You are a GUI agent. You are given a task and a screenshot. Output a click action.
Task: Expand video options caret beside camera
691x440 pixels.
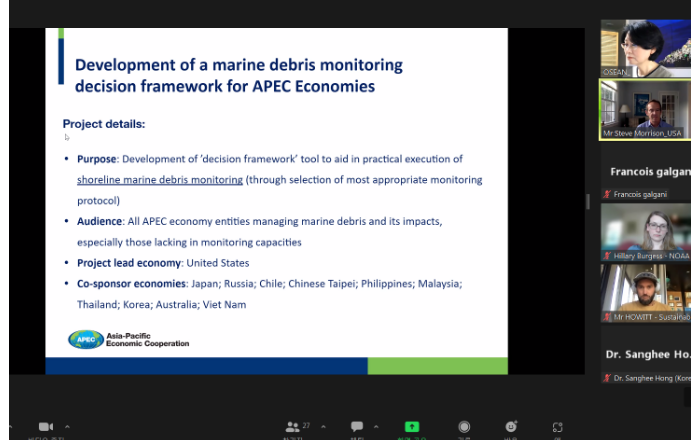[x=67, y=426]
